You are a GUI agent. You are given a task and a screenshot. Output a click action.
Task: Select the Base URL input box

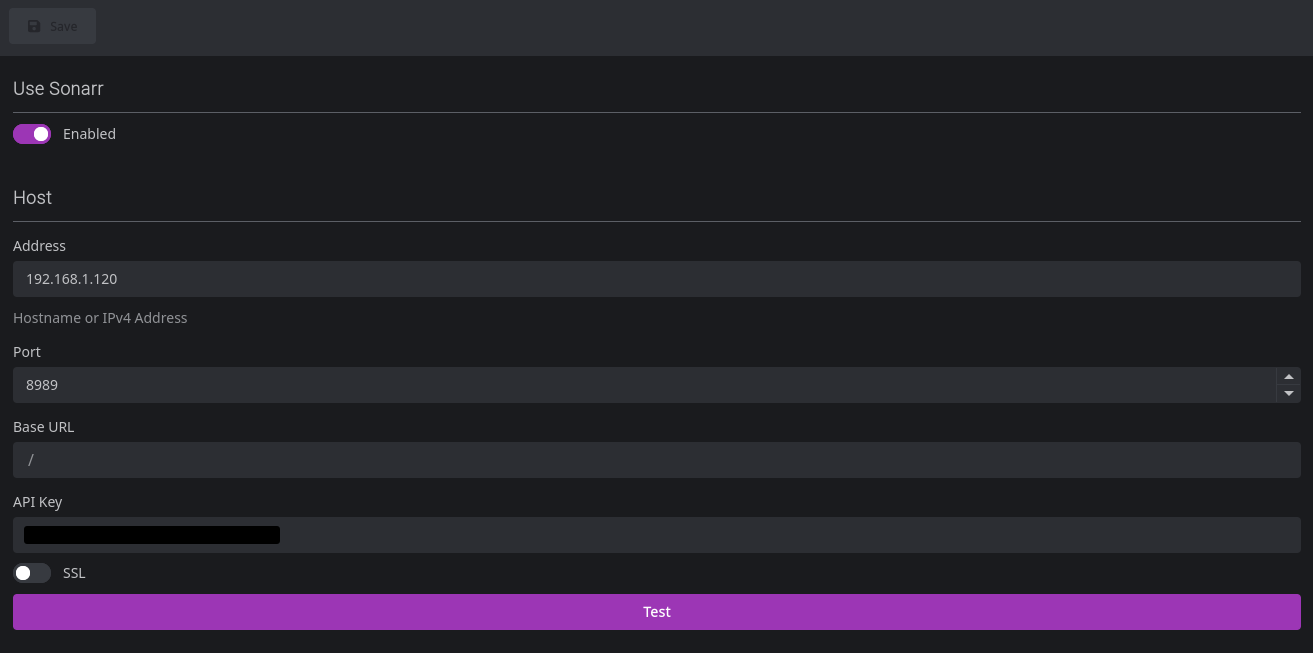coord(656,460)
